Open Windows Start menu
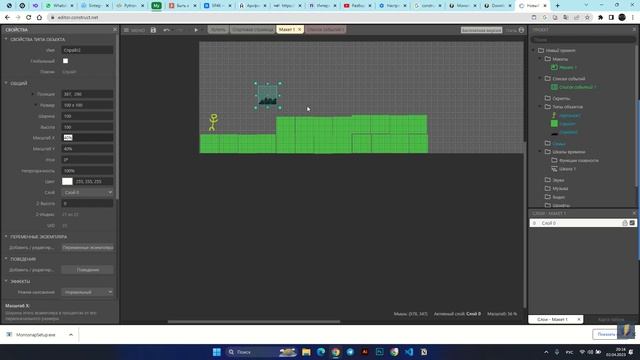Screen dimensions: 640x360 [x=217, y=352]
